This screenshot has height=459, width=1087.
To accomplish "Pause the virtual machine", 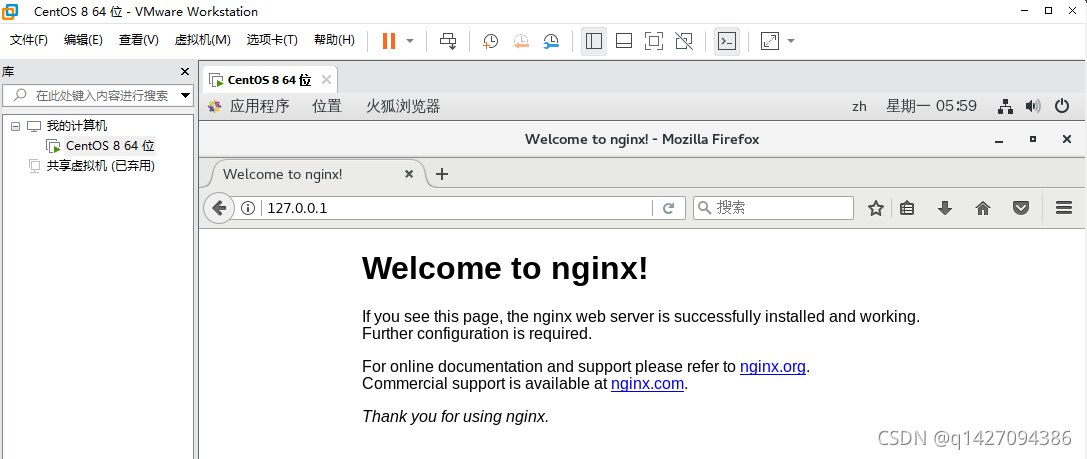I will (x=388, y=41).
